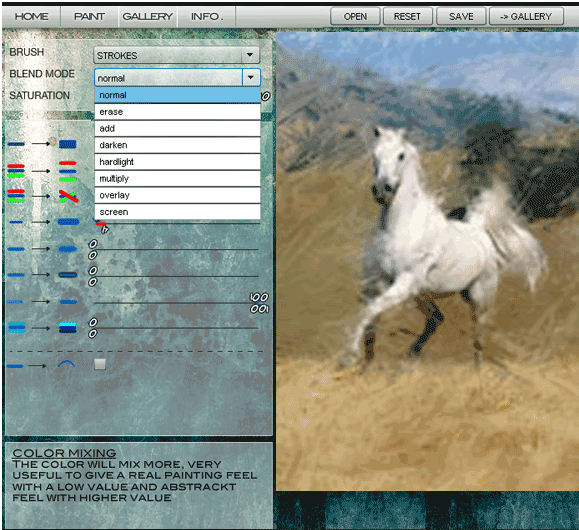Click the cyan and dark blue layered stroke icon
Screen dimensions: 579x530
tap(68, 328)
